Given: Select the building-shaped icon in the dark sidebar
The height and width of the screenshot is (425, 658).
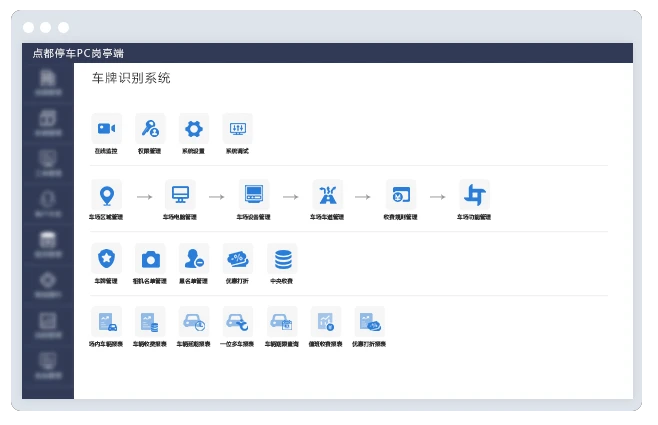Looking at the screenshot, I should 48,78.
